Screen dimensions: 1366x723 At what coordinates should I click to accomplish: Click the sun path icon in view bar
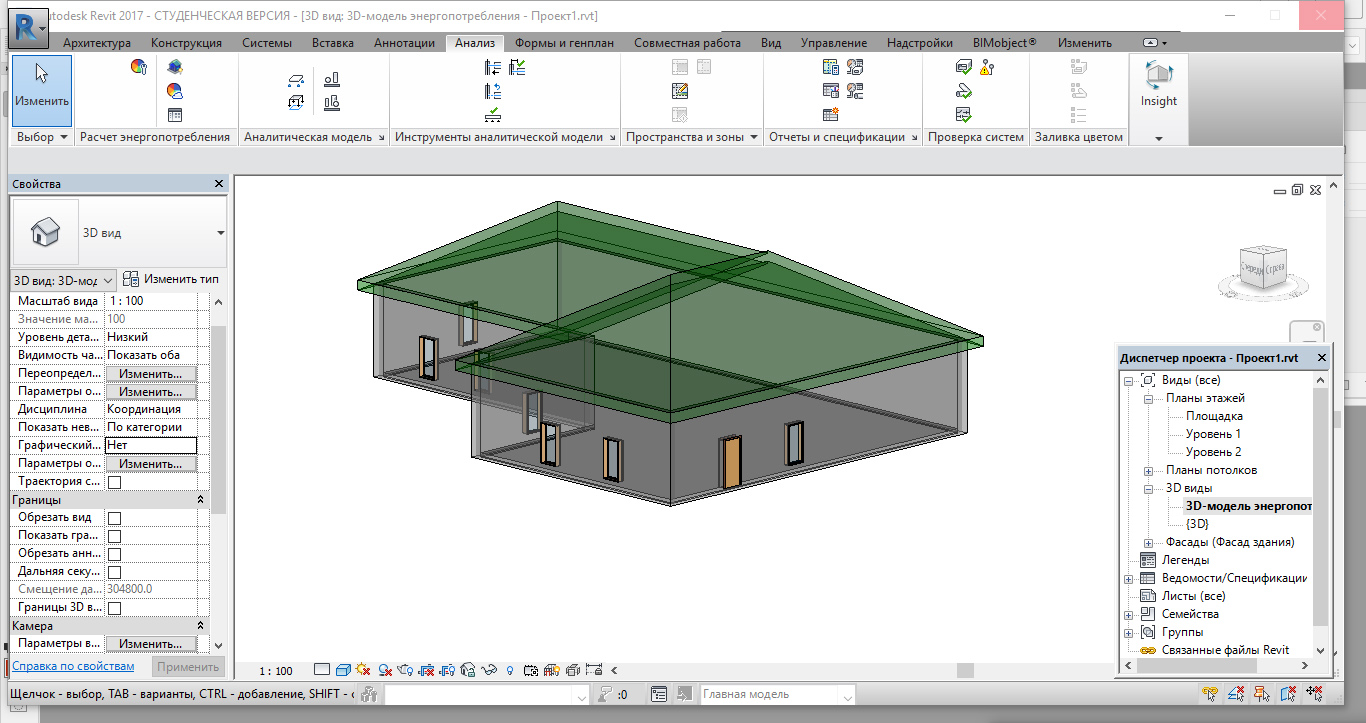(x=363, y=670)
